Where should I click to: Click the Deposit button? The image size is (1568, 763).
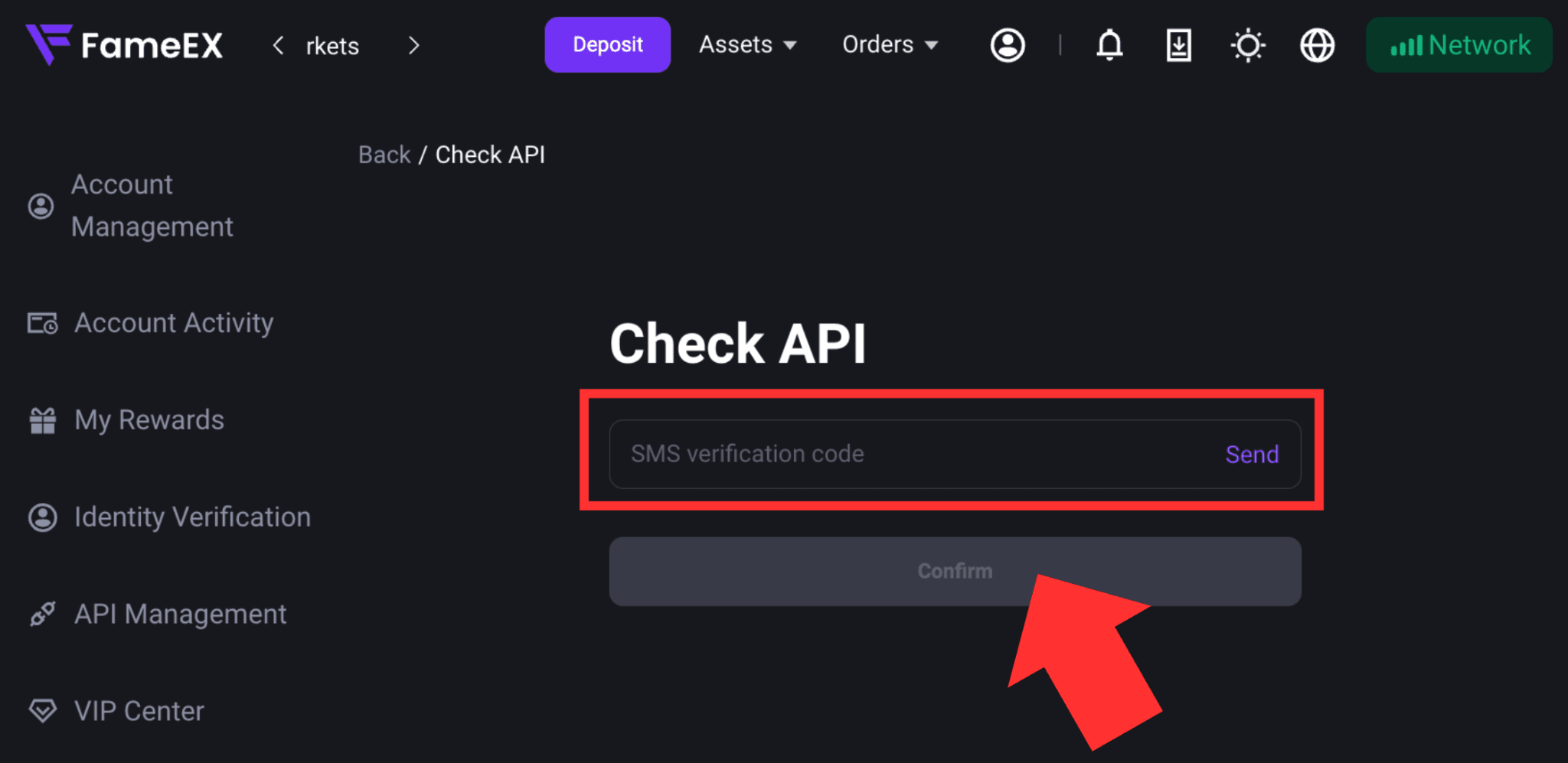click(608, 45)
